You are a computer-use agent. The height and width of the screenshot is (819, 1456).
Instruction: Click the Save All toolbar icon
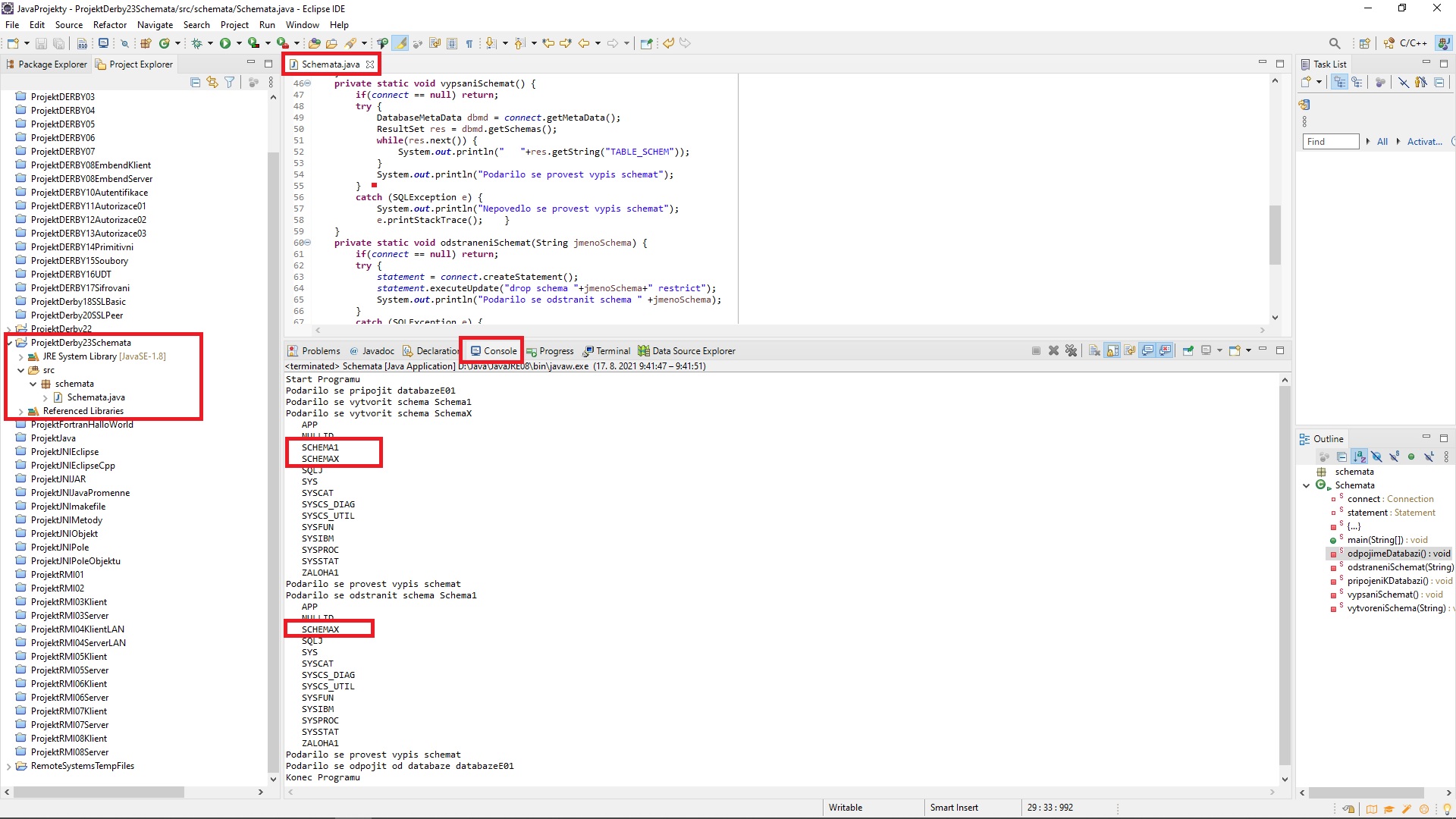57,43
